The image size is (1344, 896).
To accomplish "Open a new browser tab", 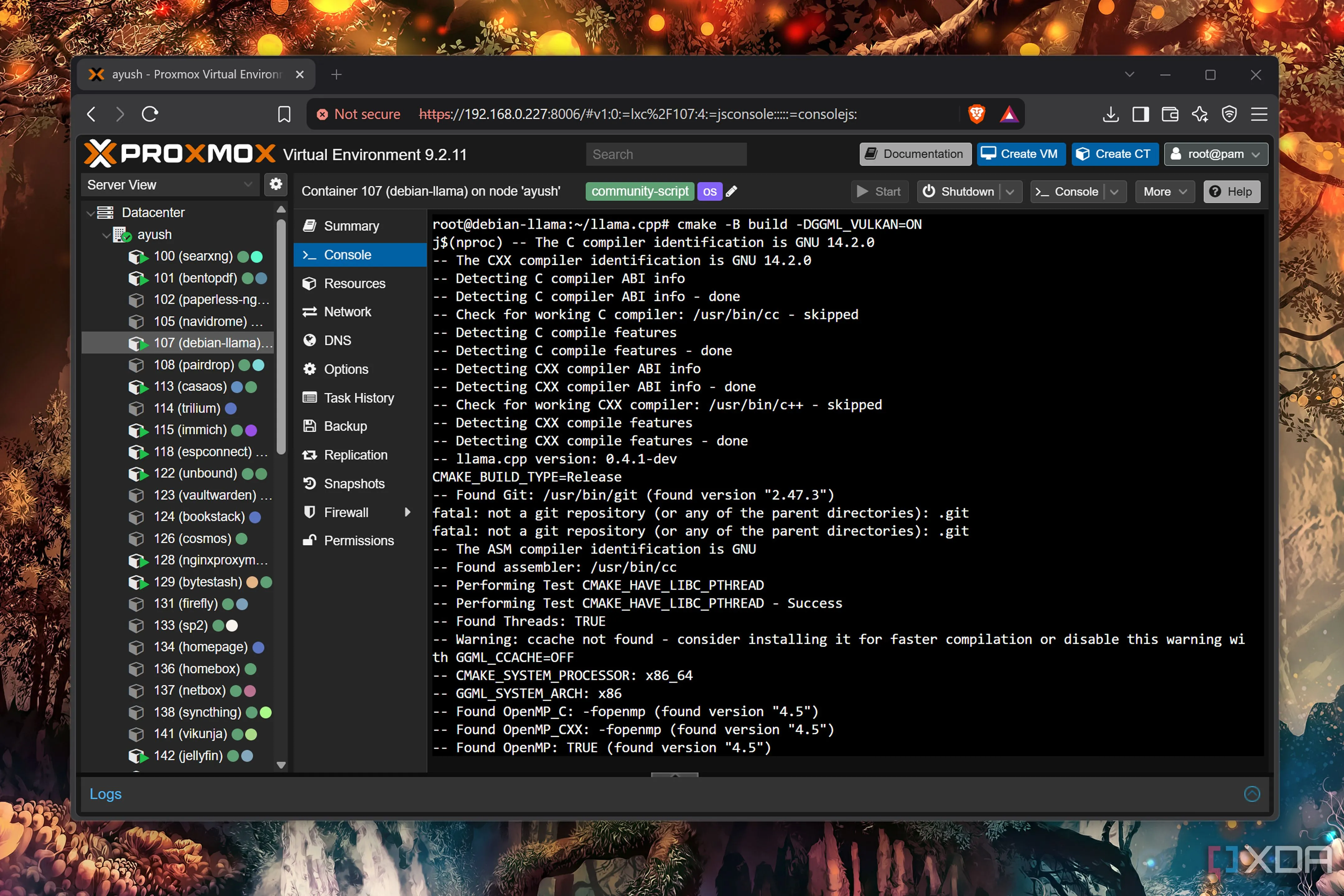I will pyautogui.click(x=336, y=74).
